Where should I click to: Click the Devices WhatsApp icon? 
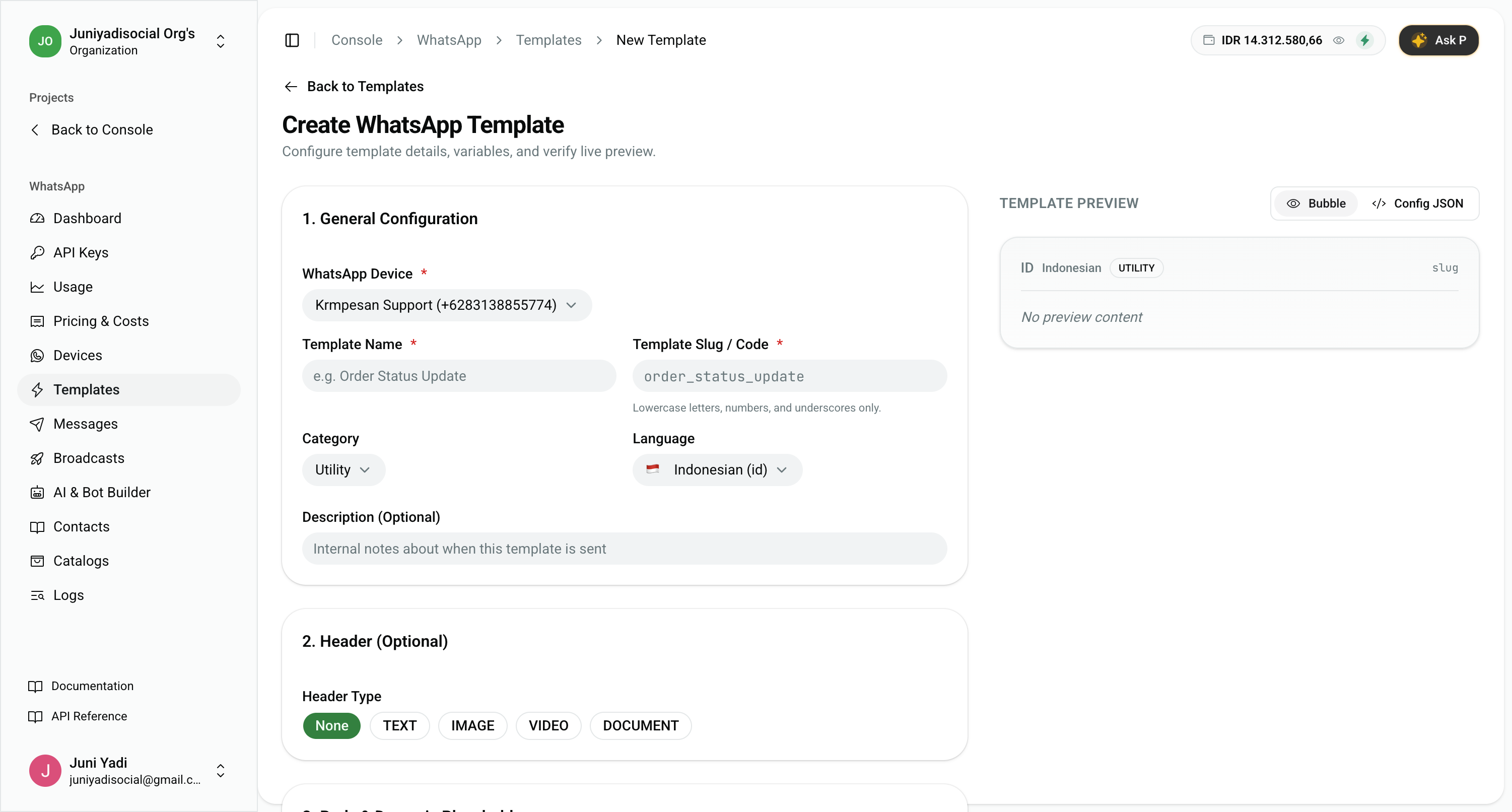tap(37, 355)
